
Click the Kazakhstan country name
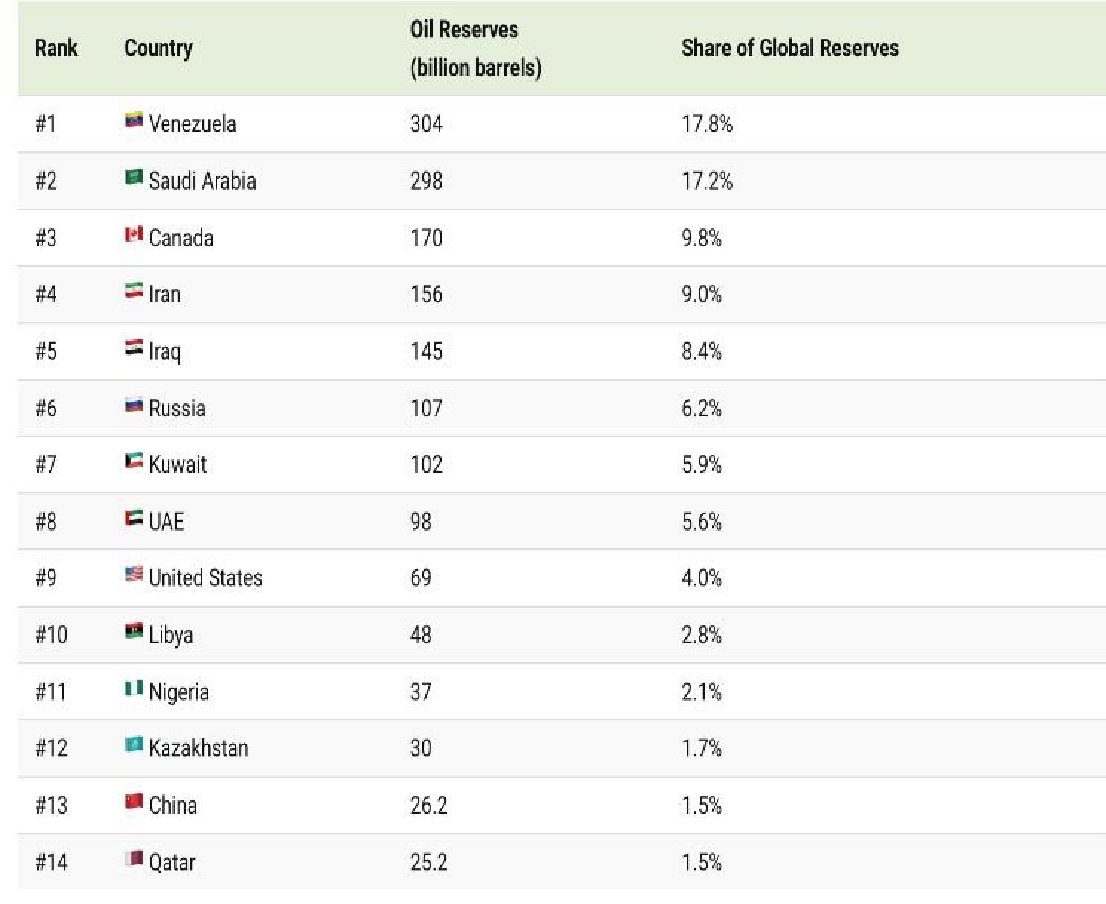[199, 748]
